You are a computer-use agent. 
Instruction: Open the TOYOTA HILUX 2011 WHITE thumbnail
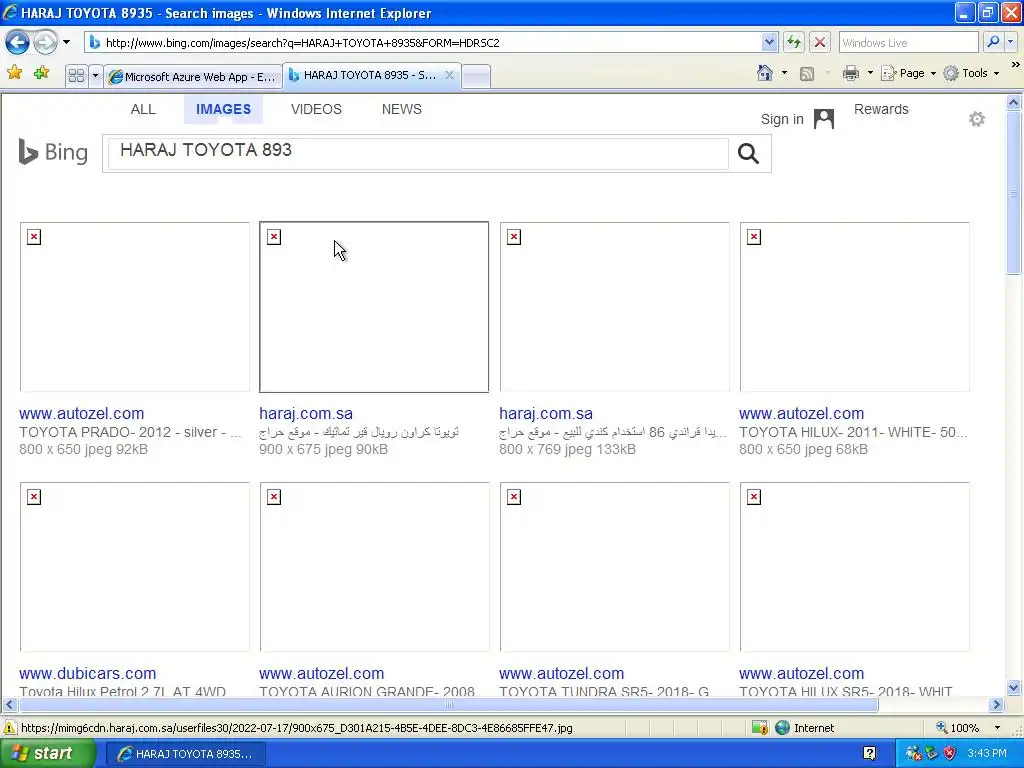coord(854,307)
